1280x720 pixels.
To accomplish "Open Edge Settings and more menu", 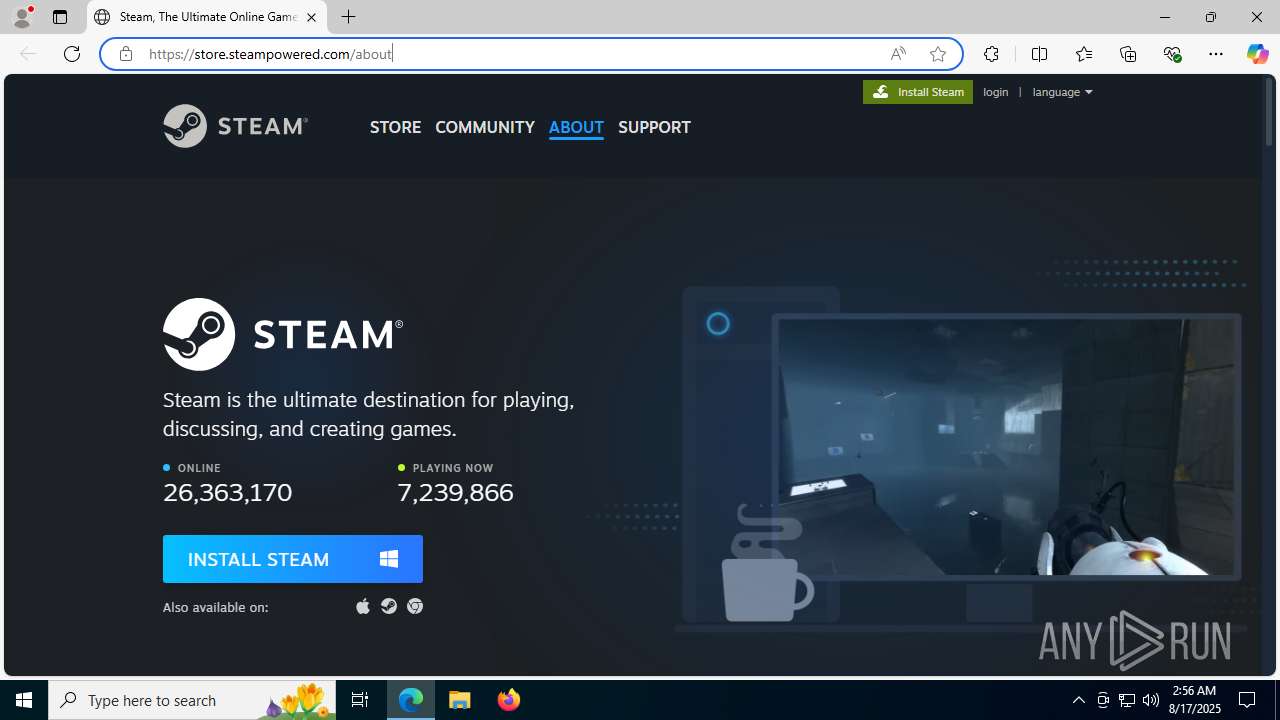I will click(x=1216, y=54).
